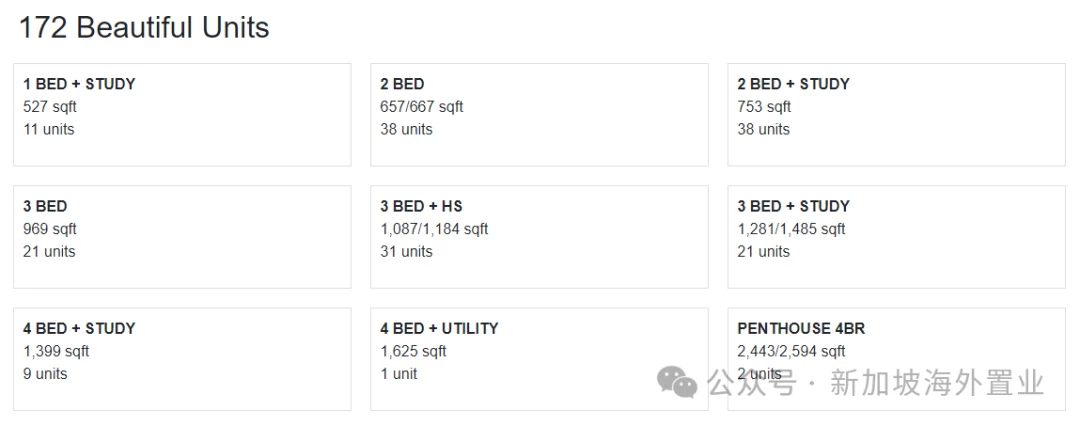
Task: Click the 1,281/1,485 sqft text
Action: click(x=791, y=229)
